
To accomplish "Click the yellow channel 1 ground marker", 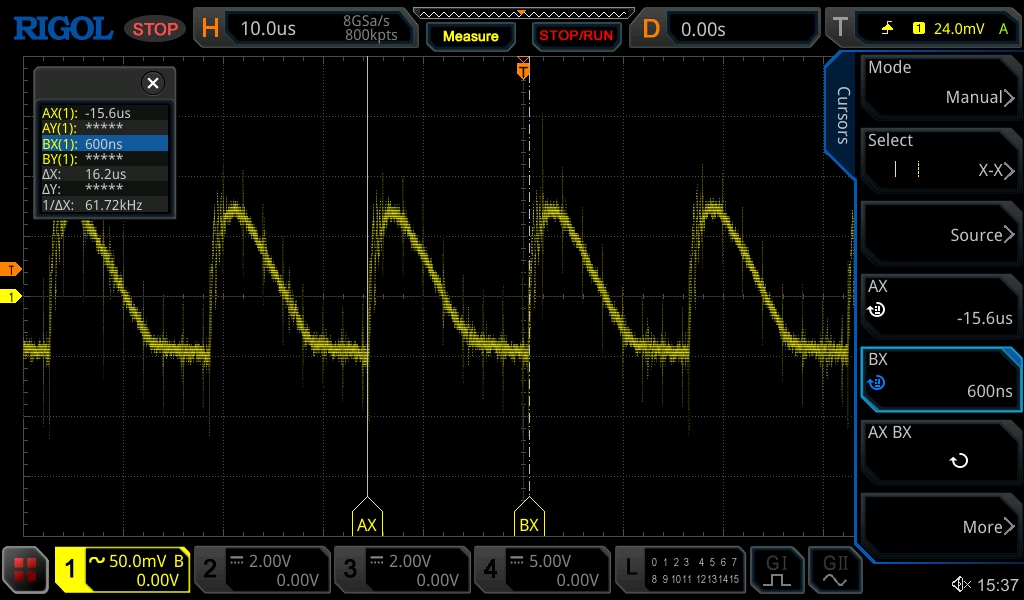I will 11,297.
